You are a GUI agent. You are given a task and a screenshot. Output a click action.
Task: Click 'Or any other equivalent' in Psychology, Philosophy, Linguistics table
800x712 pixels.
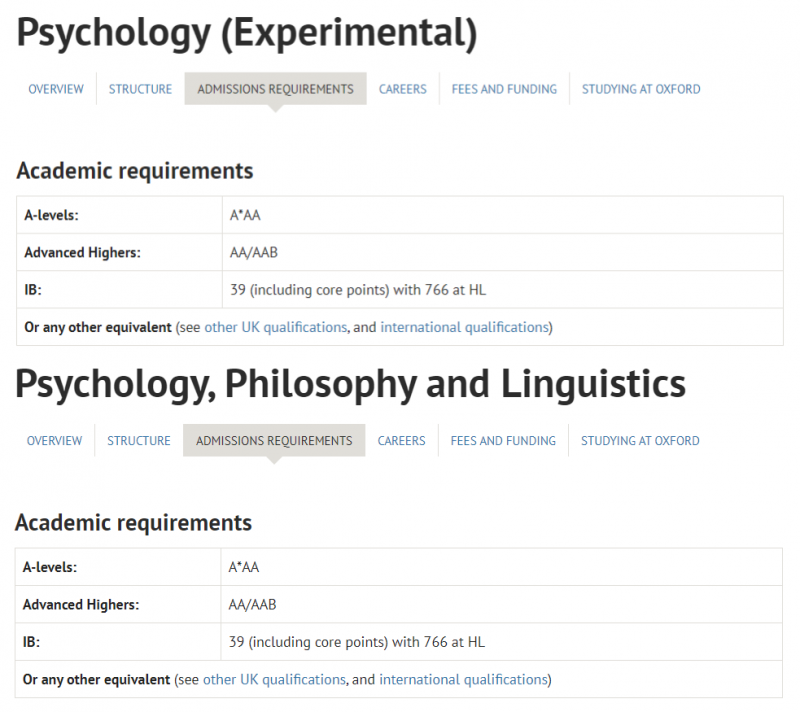(96, 680)
